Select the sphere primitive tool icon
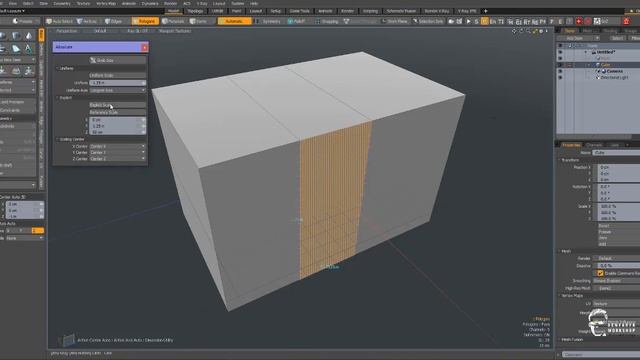The image size is (640, 360). (3, 36)
